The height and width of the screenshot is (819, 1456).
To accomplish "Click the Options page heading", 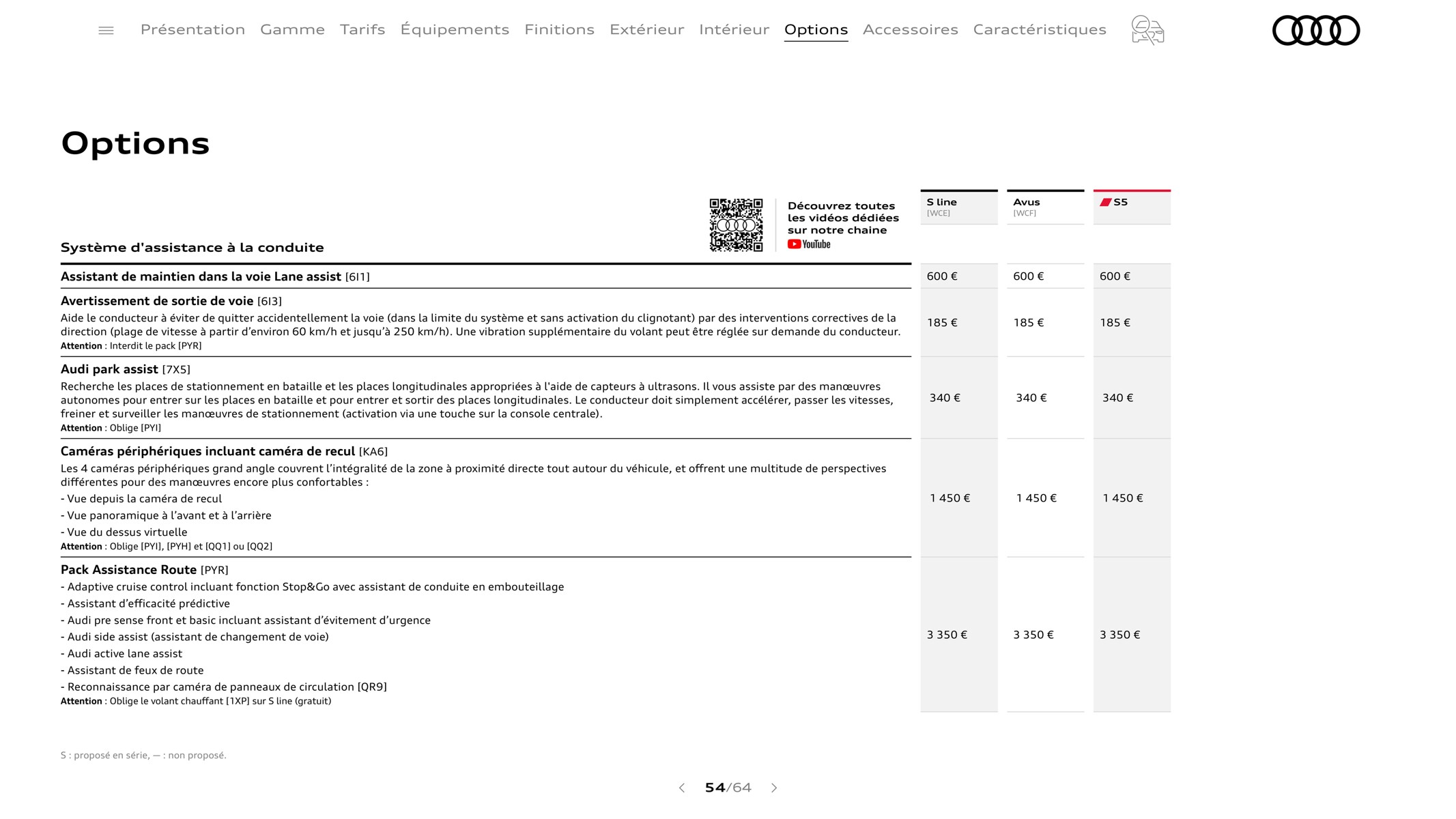I will pyautogui.click(x=135, y=143).
